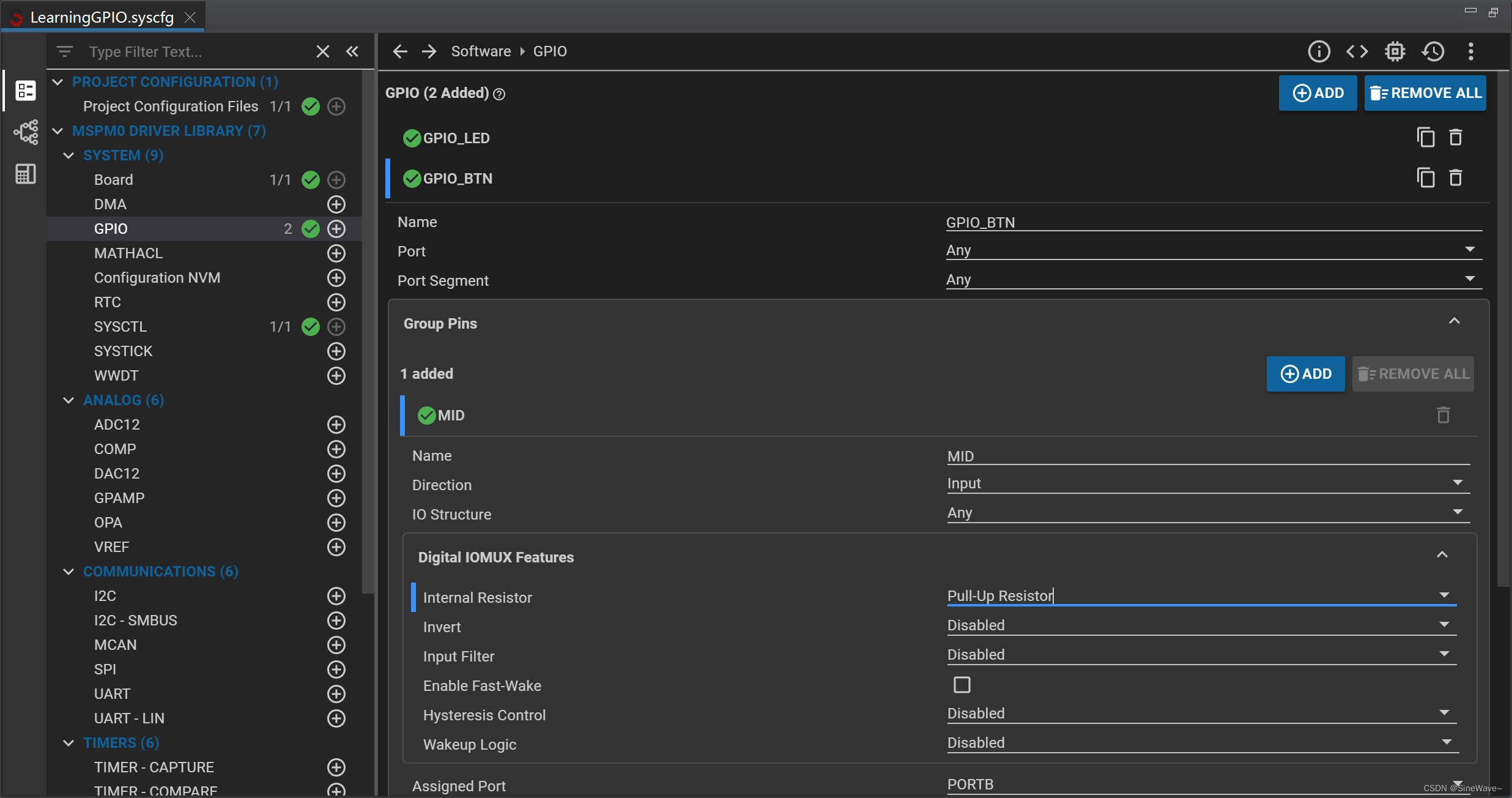Viewport: 1512px width, 798px height.
Task: Delete the GPIO_BTN instance
Action: 1455,178
